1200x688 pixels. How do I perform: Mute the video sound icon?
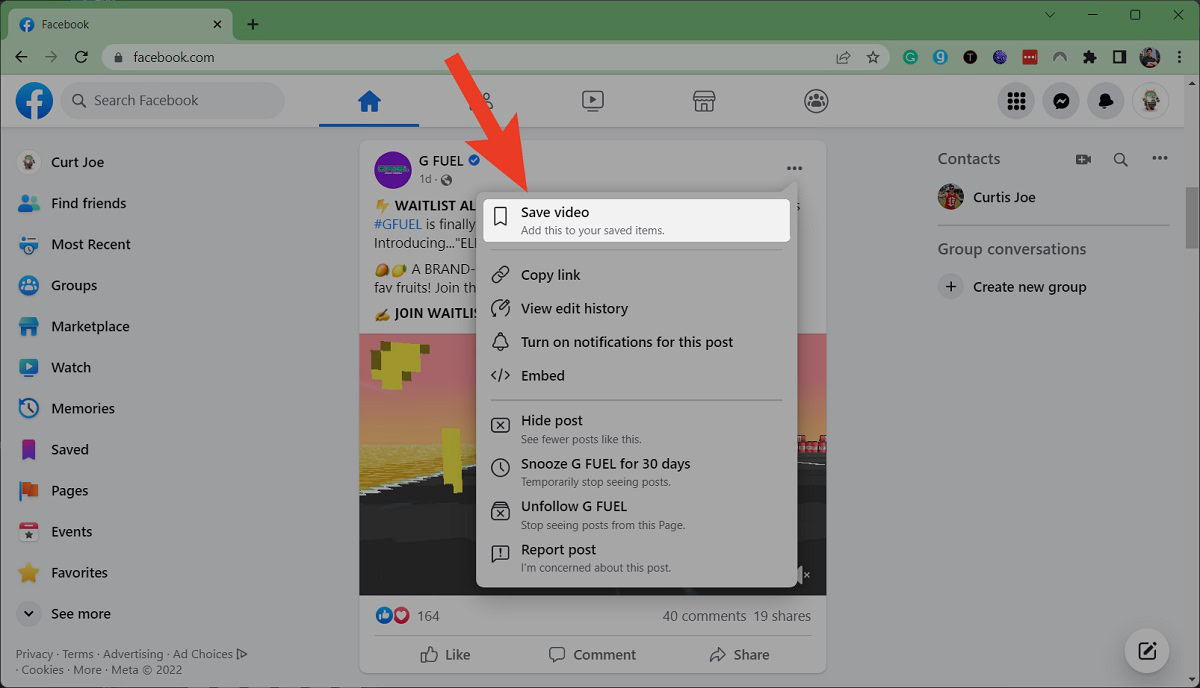pyautogui.click(x=802, y=575)
